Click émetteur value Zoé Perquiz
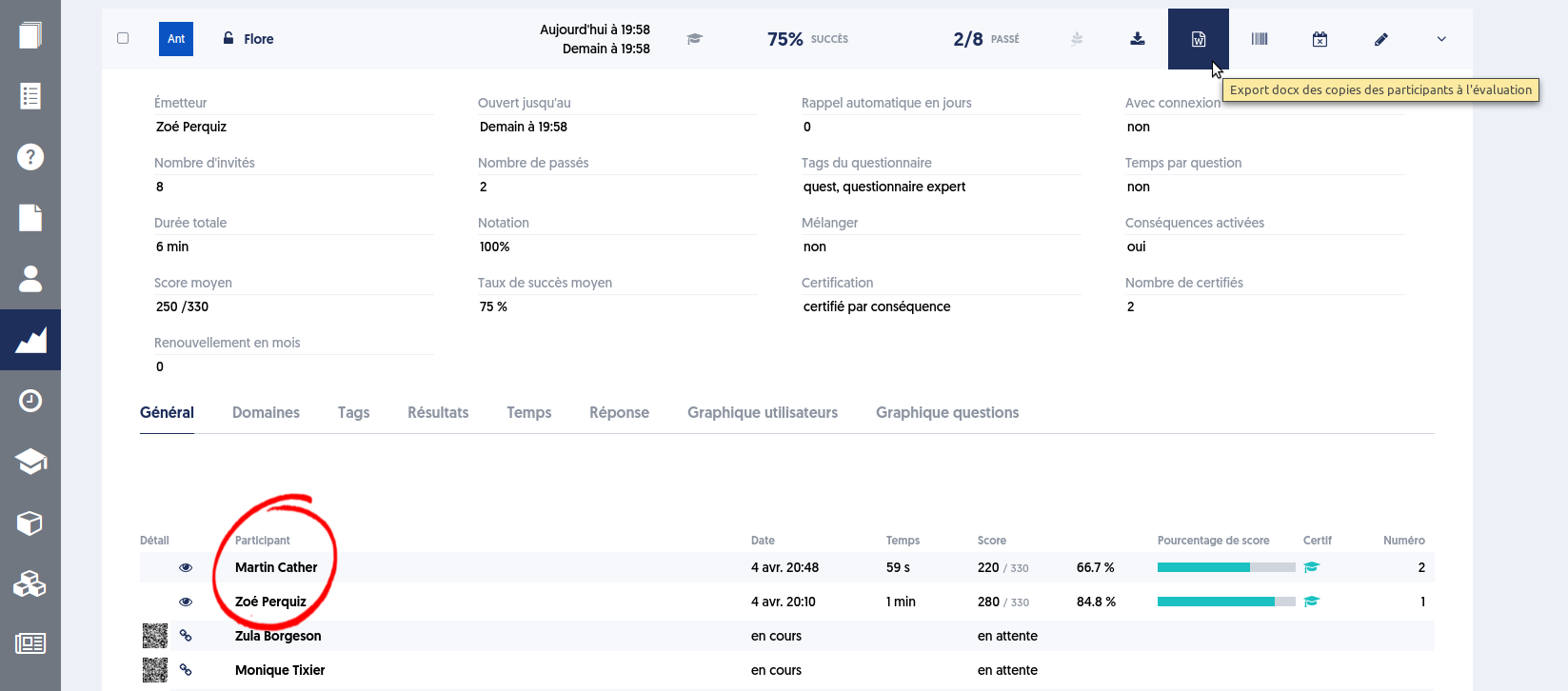This screenshot has width=1568, height=691. (191, 127)
